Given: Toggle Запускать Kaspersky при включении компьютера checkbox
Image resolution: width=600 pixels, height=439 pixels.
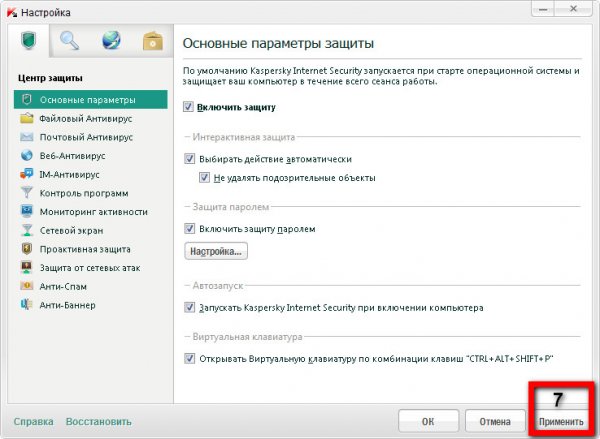Looking at the screenshot, I should 189,307.
